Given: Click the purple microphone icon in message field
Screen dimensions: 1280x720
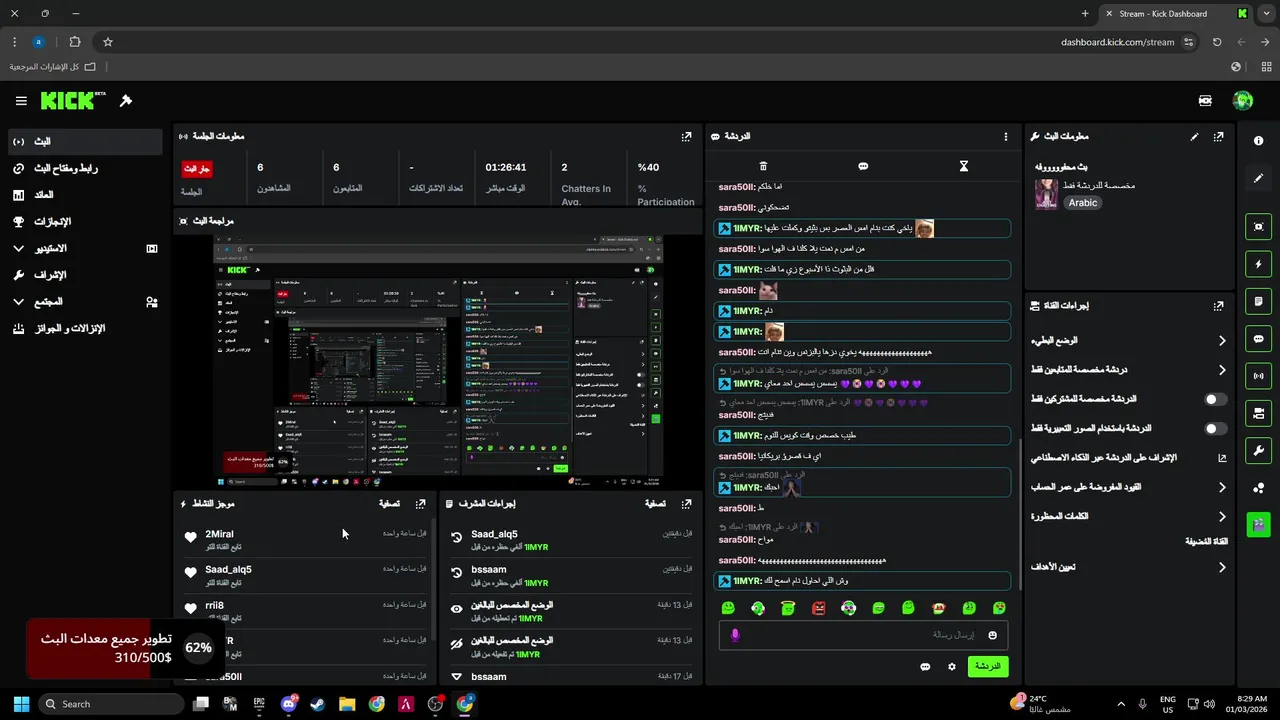Looking at the screenshot, I should pos(735,635).
